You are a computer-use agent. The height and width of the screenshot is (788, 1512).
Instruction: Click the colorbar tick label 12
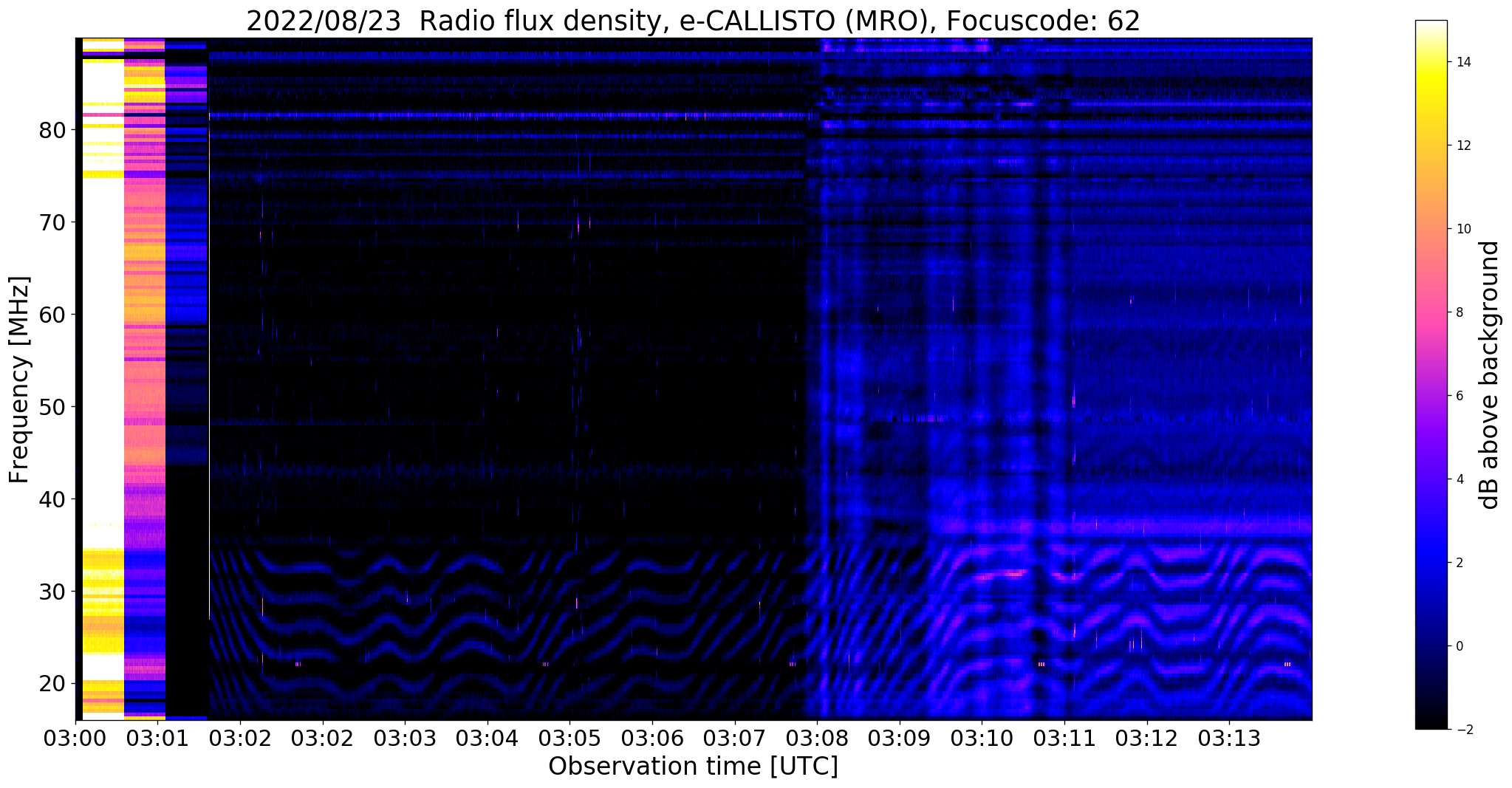1463,145
